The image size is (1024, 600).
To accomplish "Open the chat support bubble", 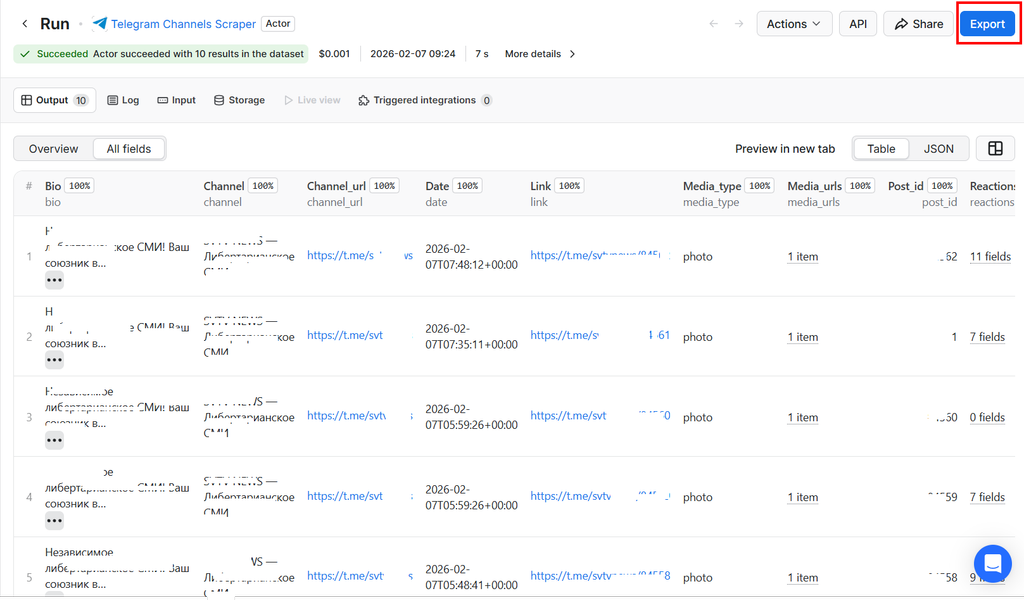I will coord(993,563).
